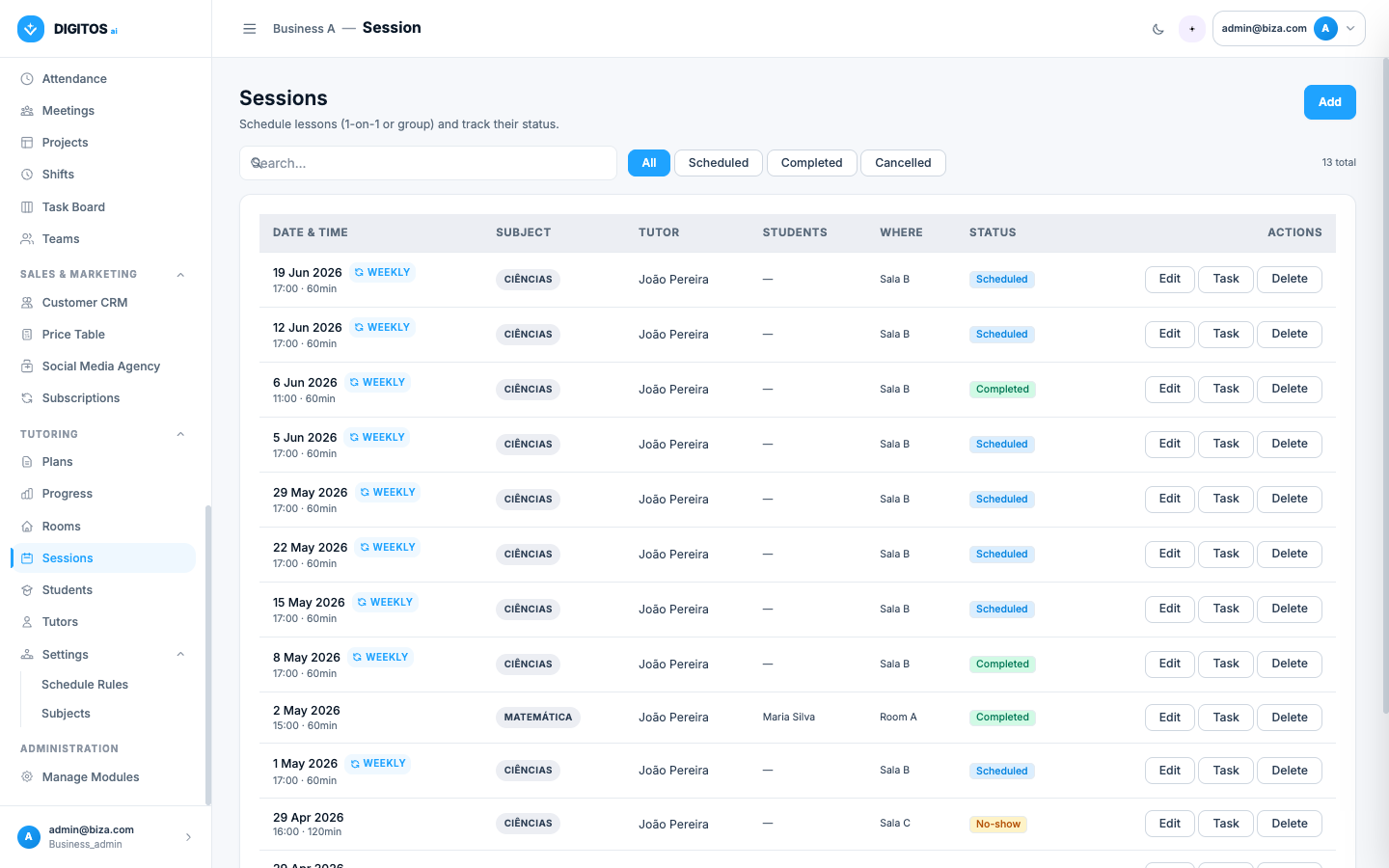Viewport: 1389px width, 868px height.
Task: Delete the 29 Apr 2026 session
Action: point(1290,824)
